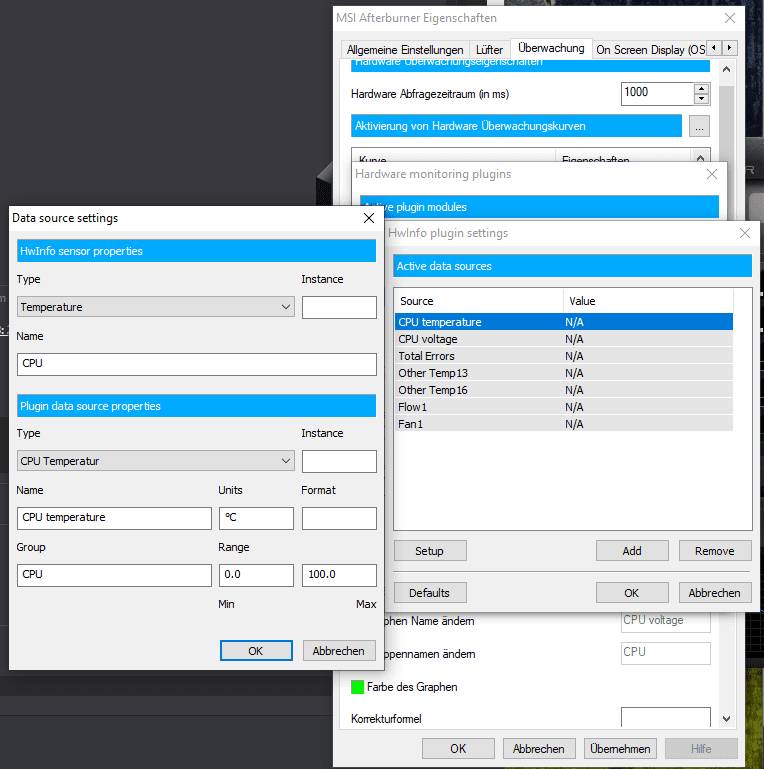This screenshot has width=764, height=769.
Task: Switch to the On Screen Display tab
Action: [x=649, y=50]
